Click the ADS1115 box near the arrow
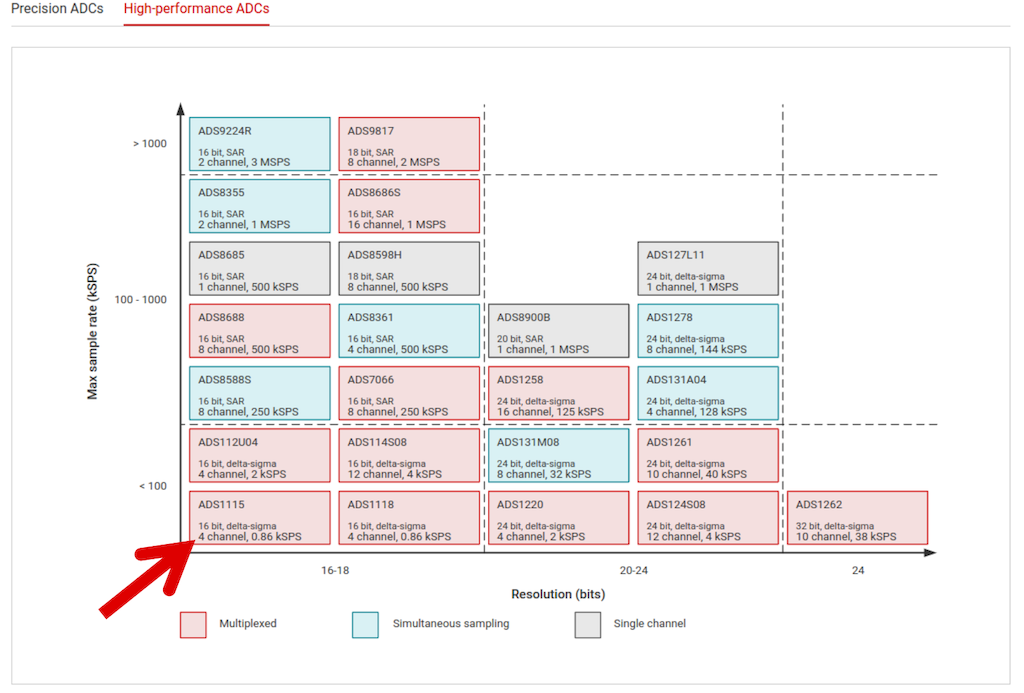 coord(259,518)
